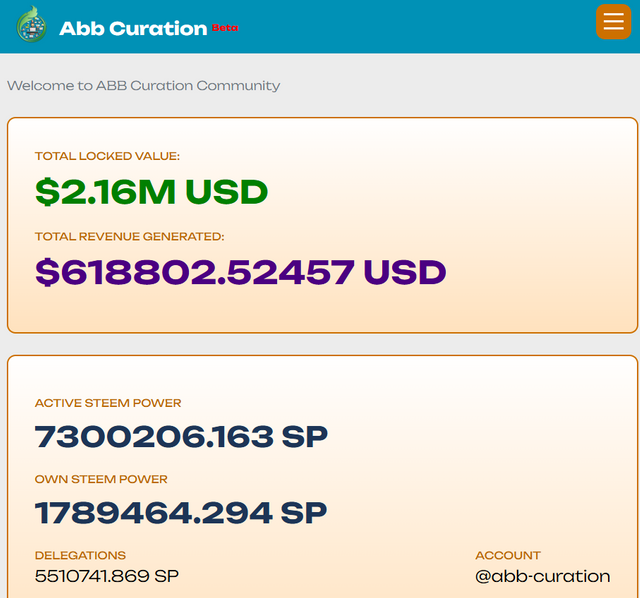640x598 pixels.
Task: Click the word USD after the revenue amount
Action: coord(404,272)
